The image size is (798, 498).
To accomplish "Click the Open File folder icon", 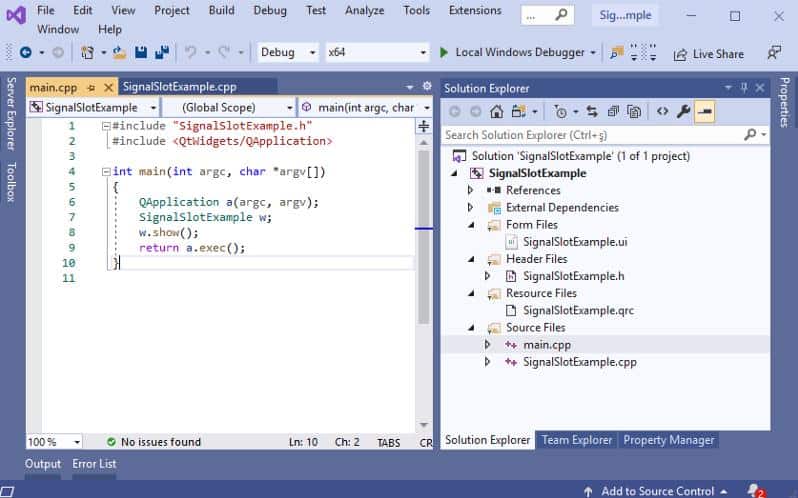I will tap(120, 52).
